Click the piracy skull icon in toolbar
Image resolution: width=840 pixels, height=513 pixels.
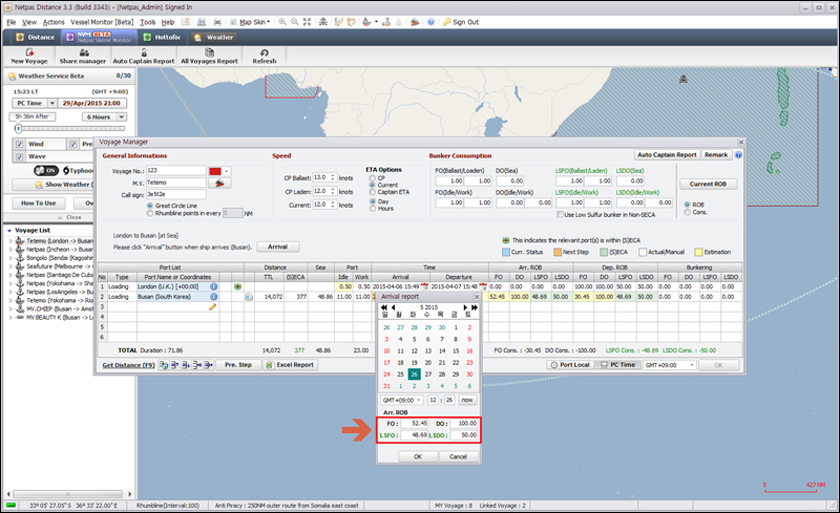click(323, 22)
